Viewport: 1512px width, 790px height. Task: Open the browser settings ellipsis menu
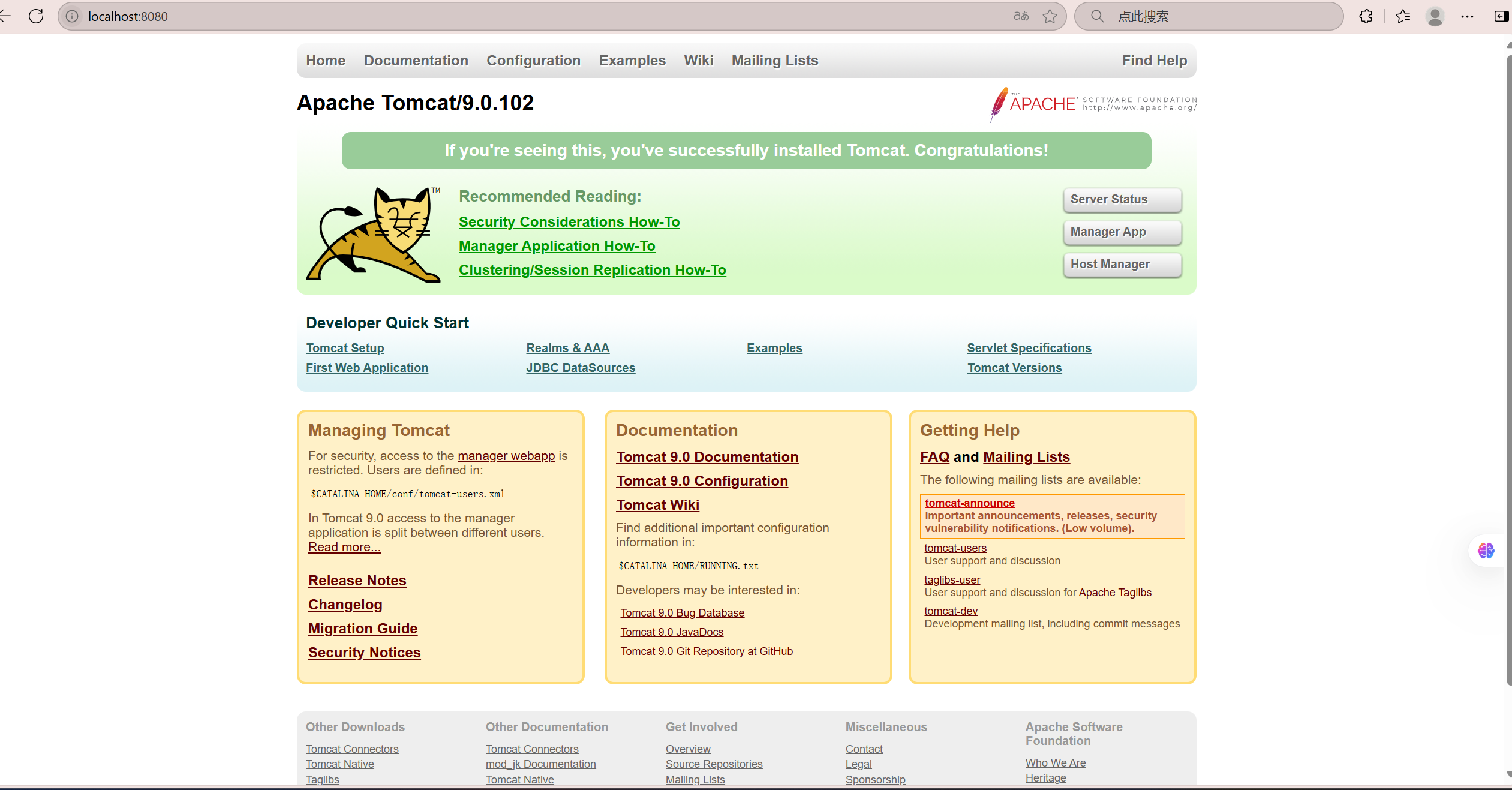point(1468,16)
